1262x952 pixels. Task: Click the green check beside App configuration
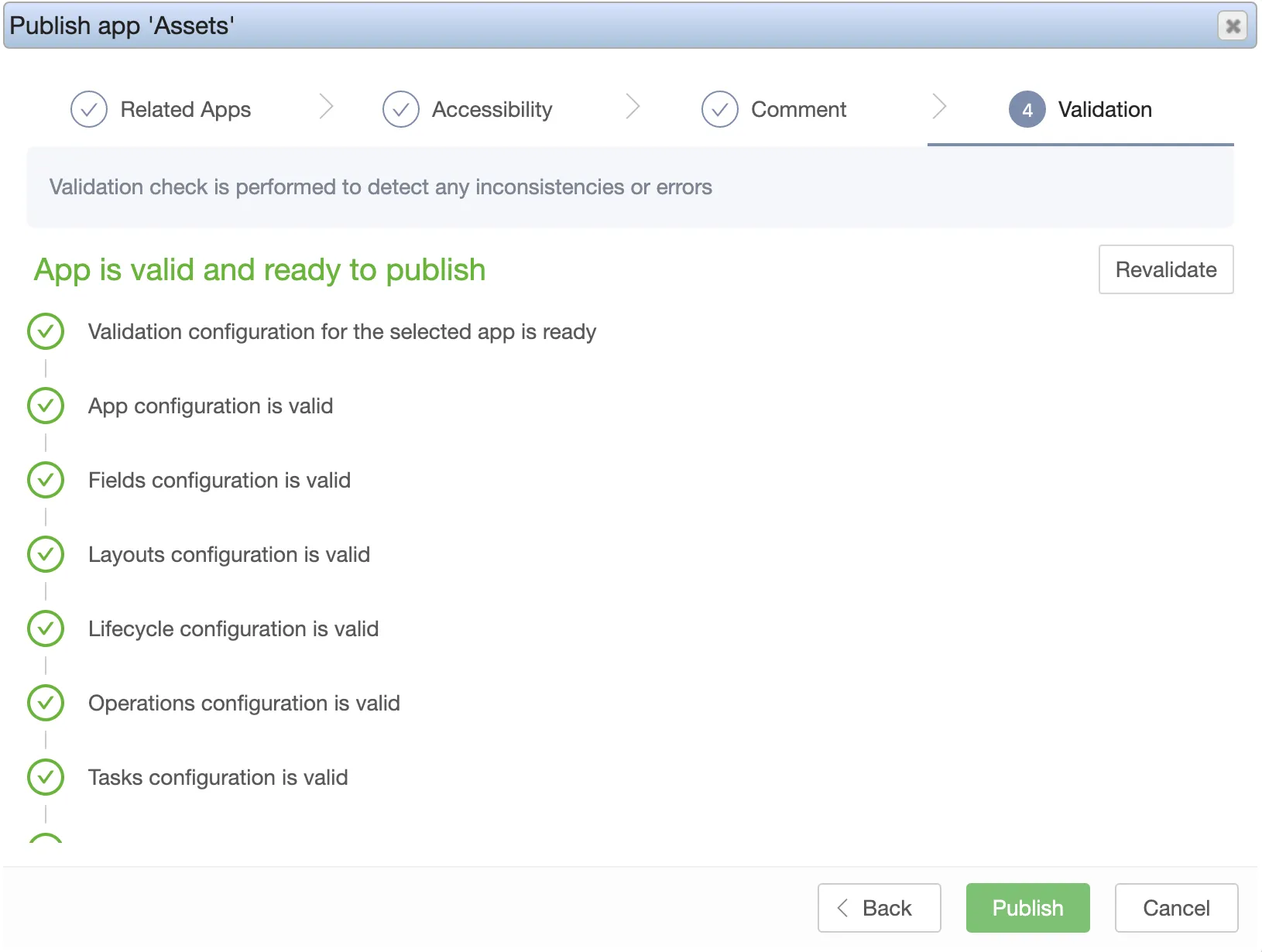pos(46,406)
